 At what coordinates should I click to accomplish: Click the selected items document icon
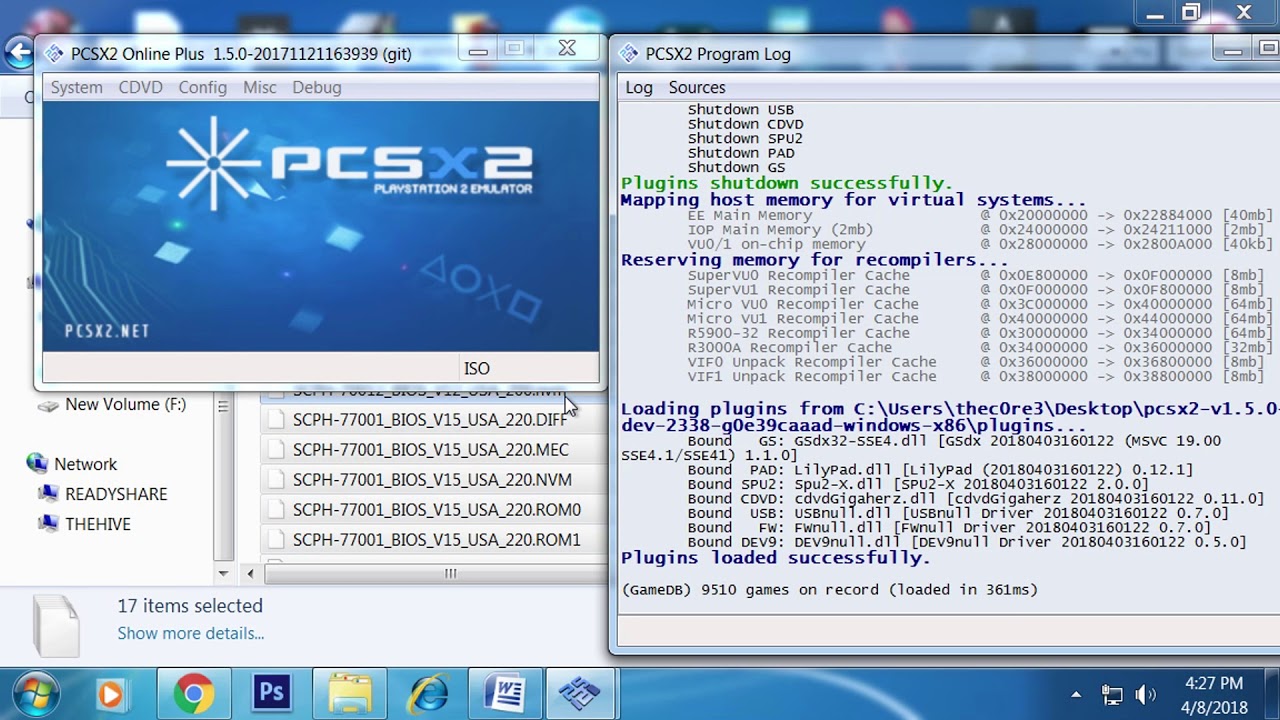[x=55, y=625]
